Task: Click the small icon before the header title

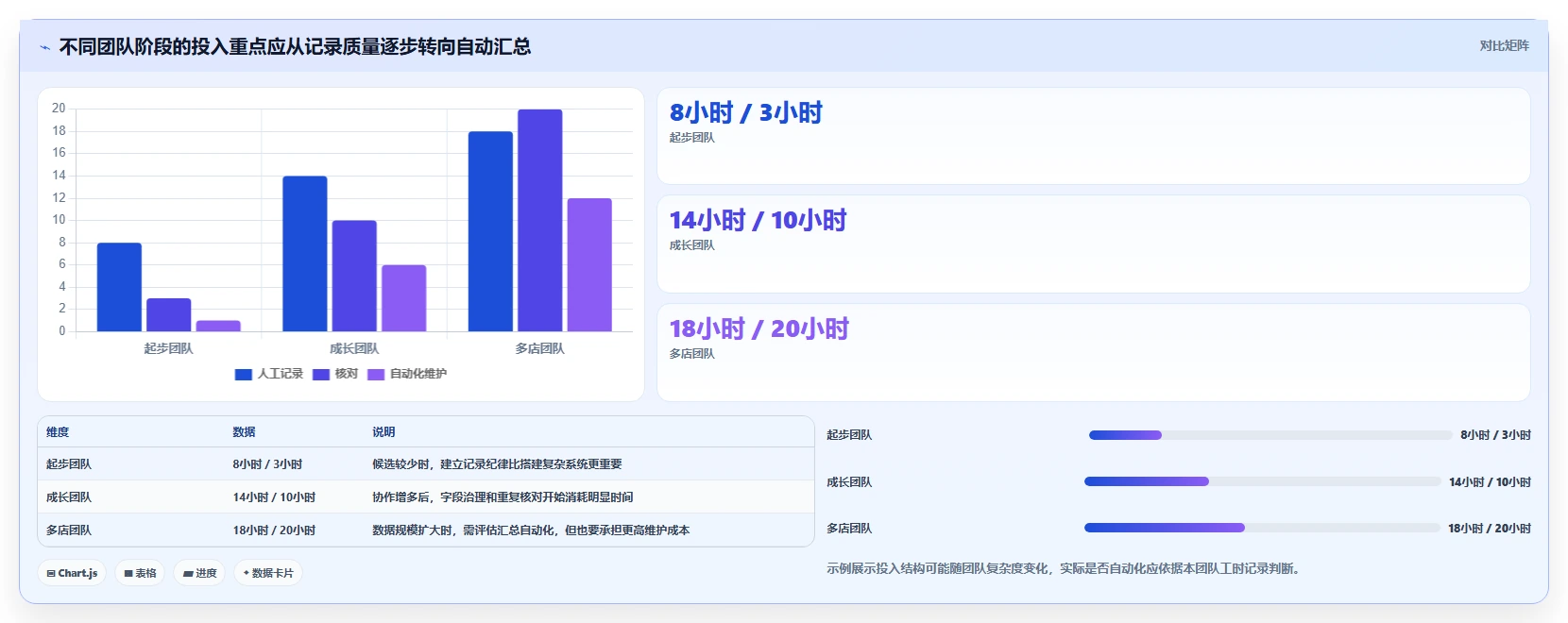Action: (x=44, y=47)
